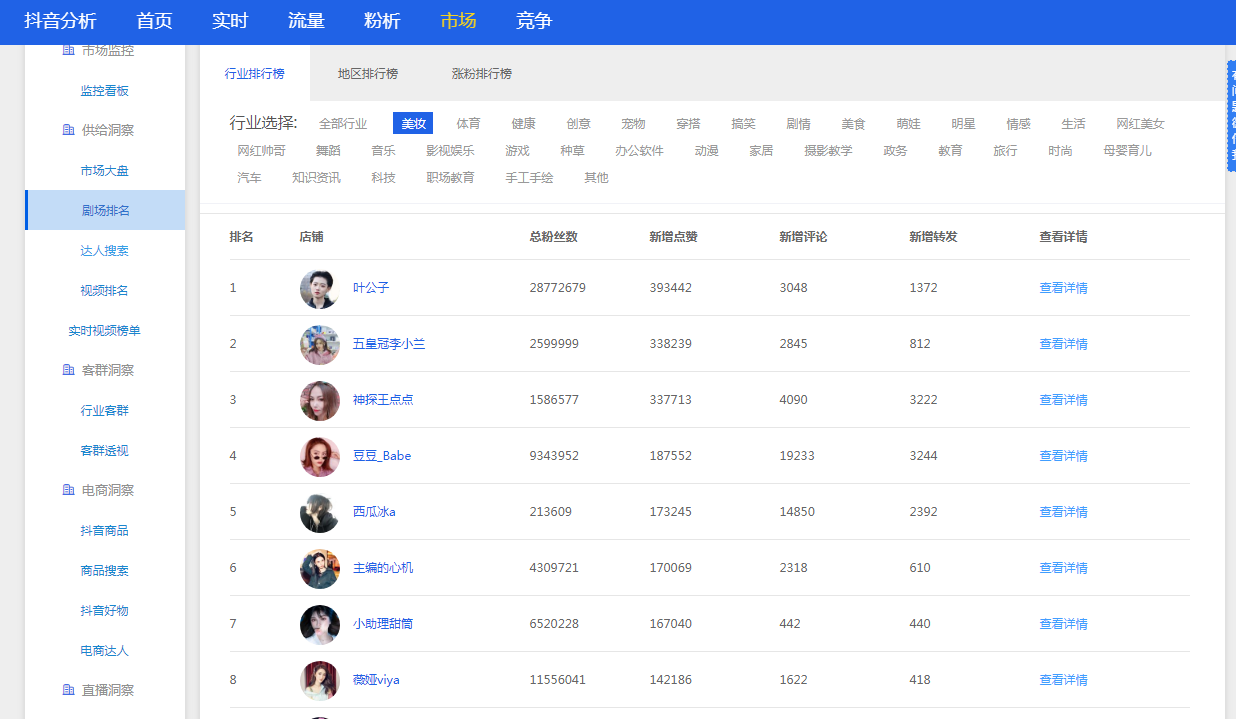Select 母婴育儿 industry filter
This screenshot has width=1236, height=719.
(x=1128, y=151)
